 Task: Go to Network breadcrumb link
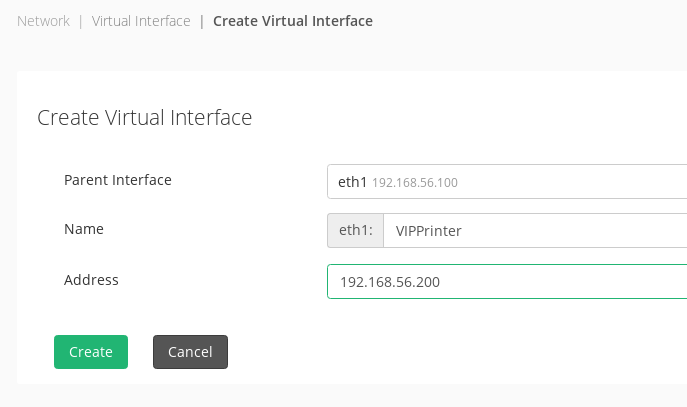(43, 21)
